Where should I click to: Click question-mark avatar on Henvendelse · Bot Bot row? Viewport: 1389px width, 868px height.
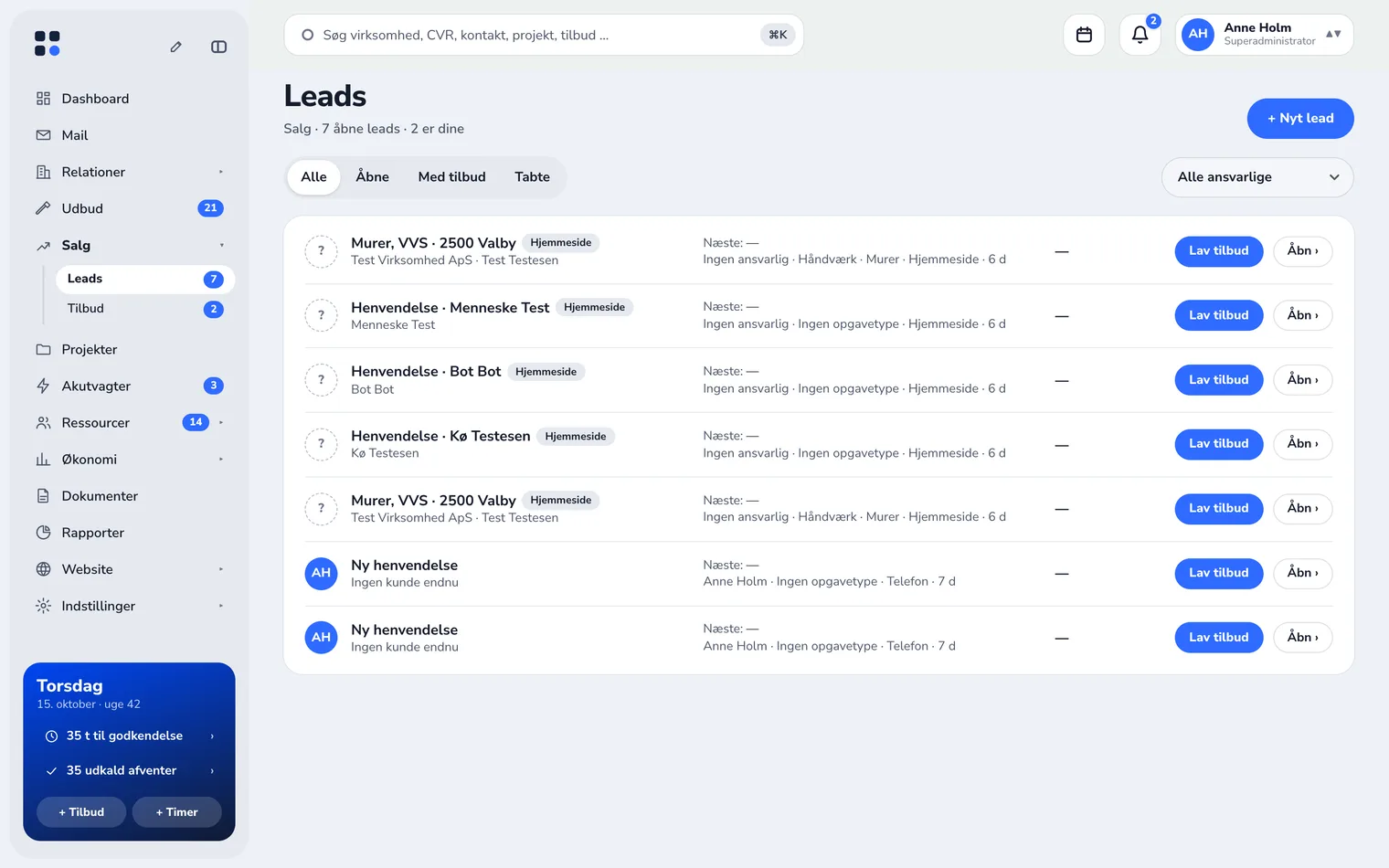tap(321, 380)
